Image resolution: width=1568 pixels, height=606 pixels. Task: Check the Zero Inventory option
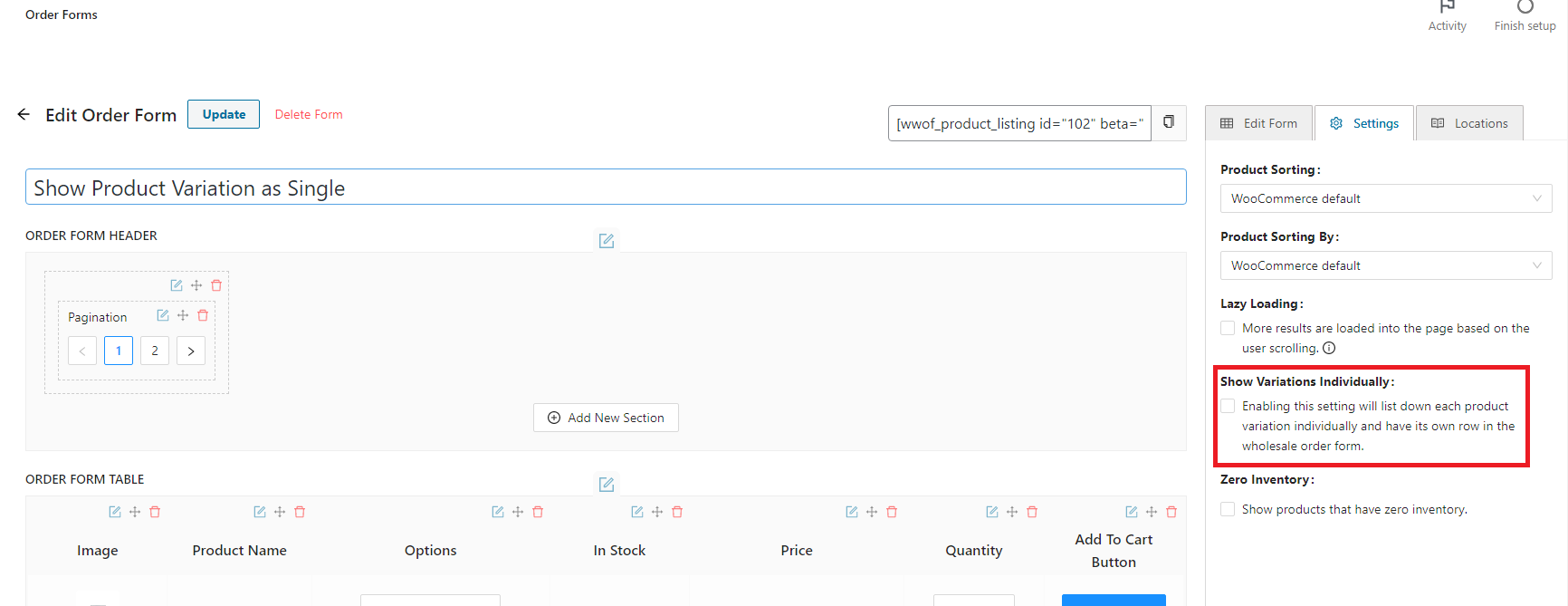point(1228,509)
